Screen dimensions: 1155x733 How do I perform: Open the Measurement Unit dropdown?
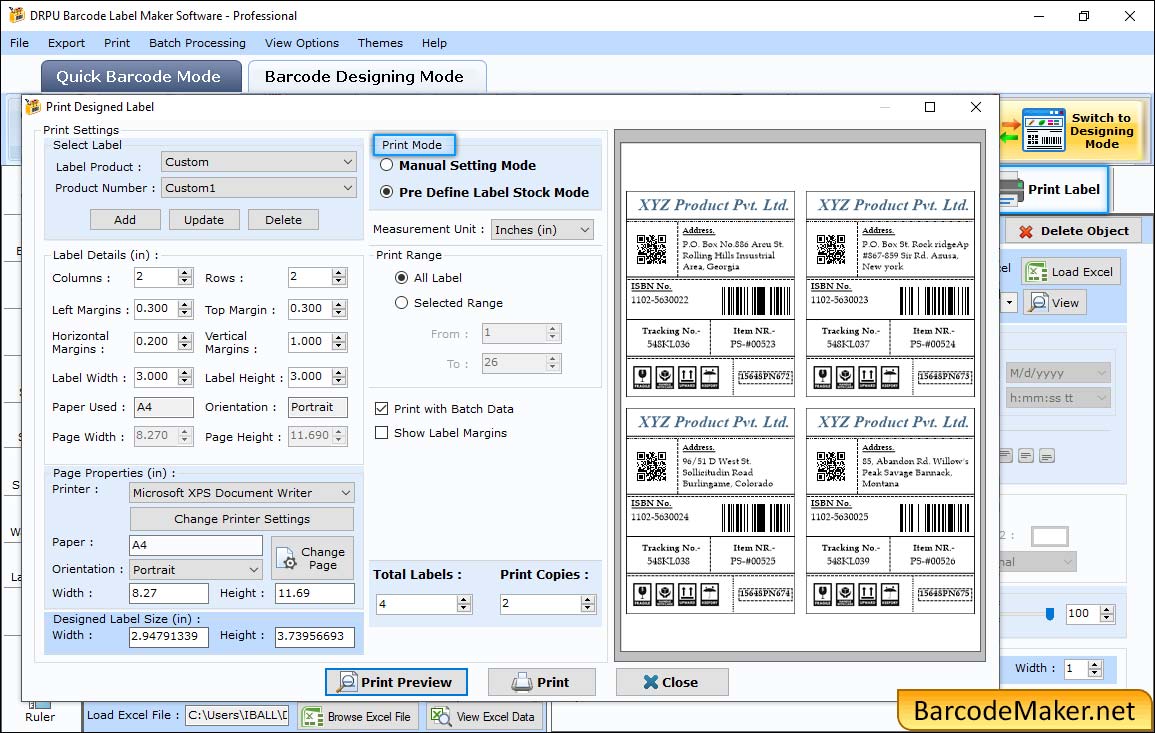pos(542,230)
